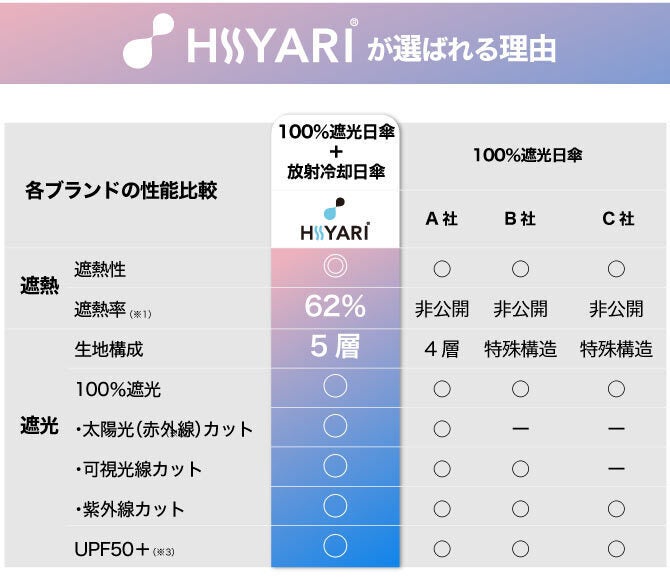The height and width of the screenshot is (578, 670).
Task: Click the C社 dash in the 可視光線カット row
Action: (x=616, y=468)
